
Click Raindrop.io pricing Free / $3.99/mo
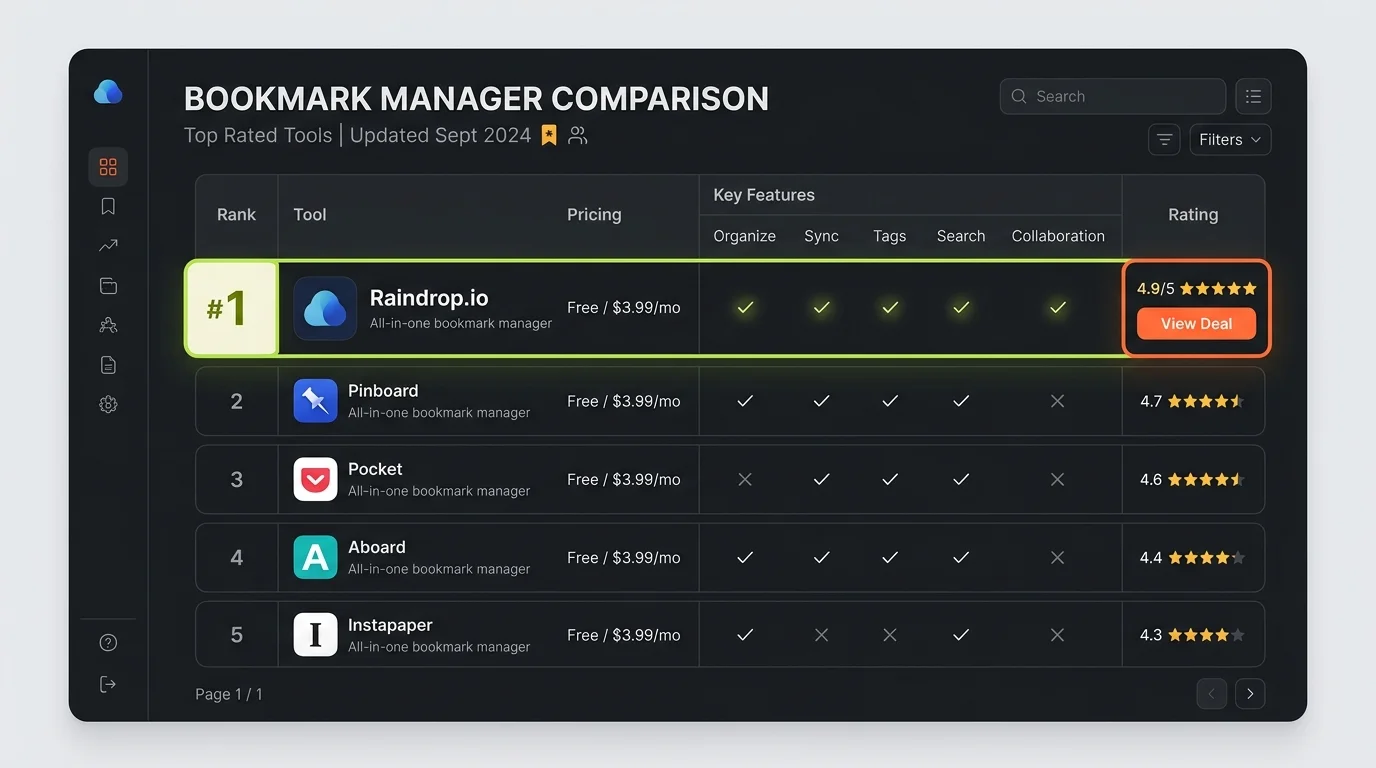click(x=623, y=308)
